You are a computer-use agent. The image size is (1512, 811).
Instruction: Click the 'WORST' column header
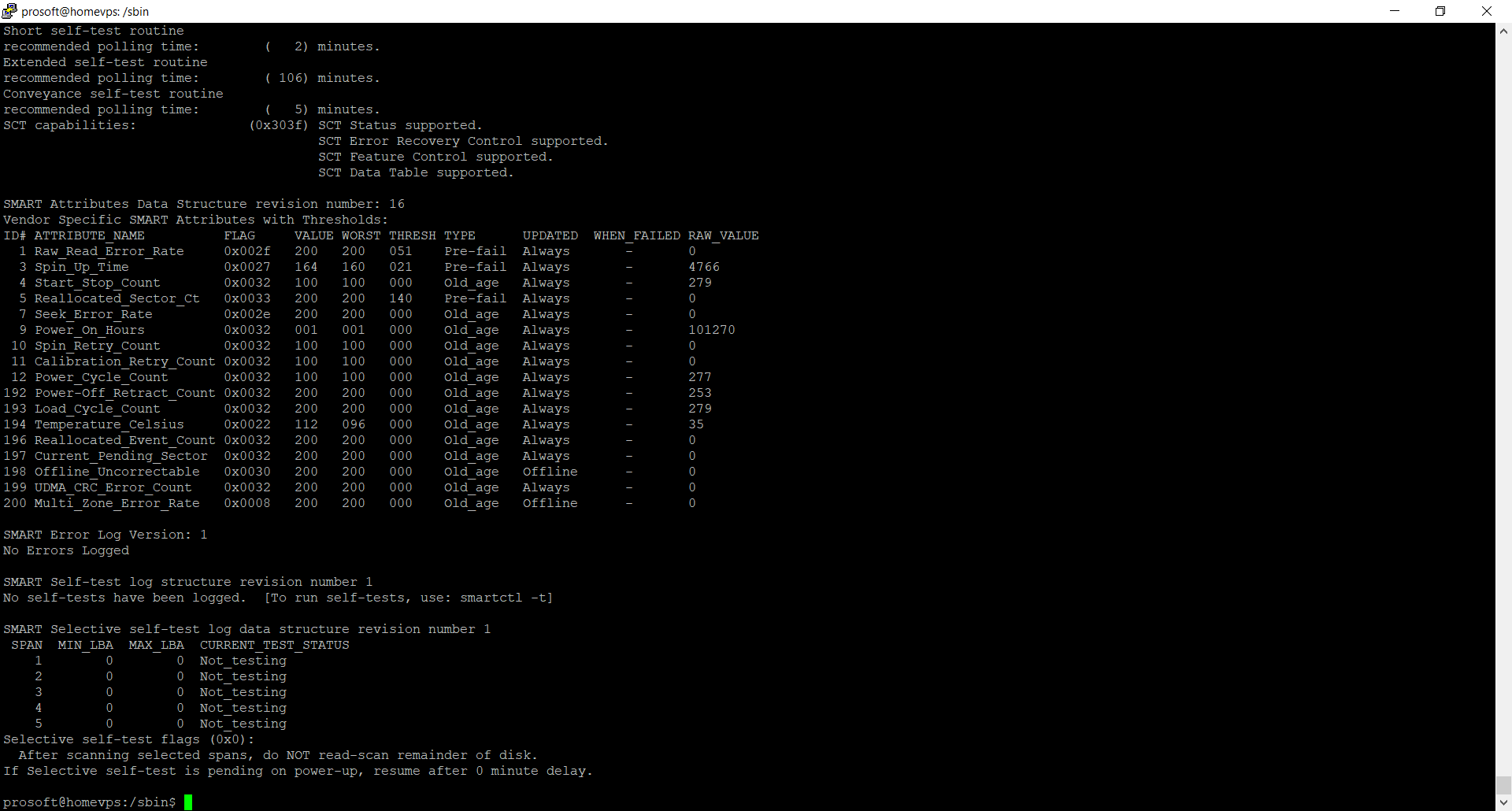tap(361, 235)
